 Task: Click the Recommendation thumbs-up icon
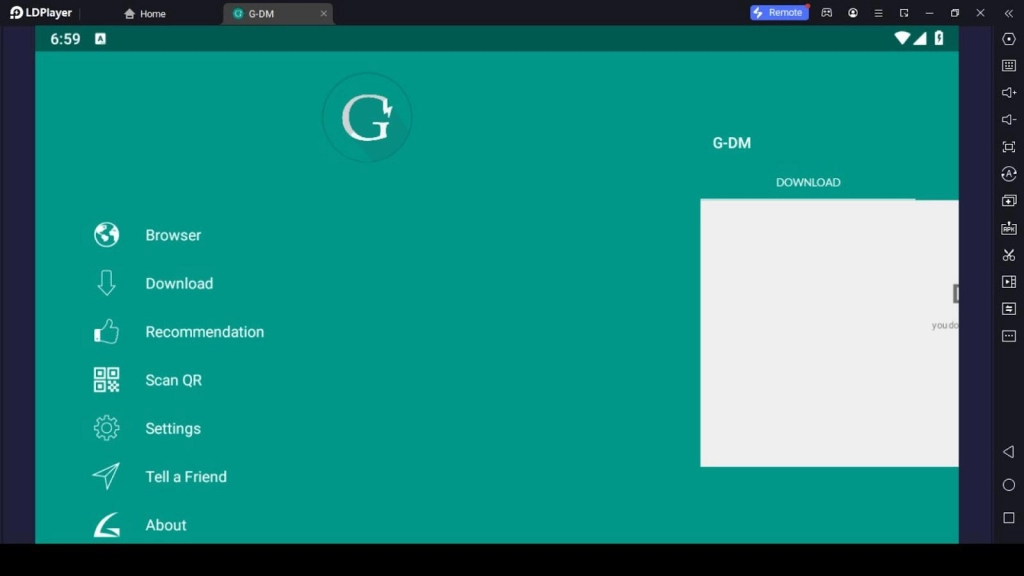(105, 331)
